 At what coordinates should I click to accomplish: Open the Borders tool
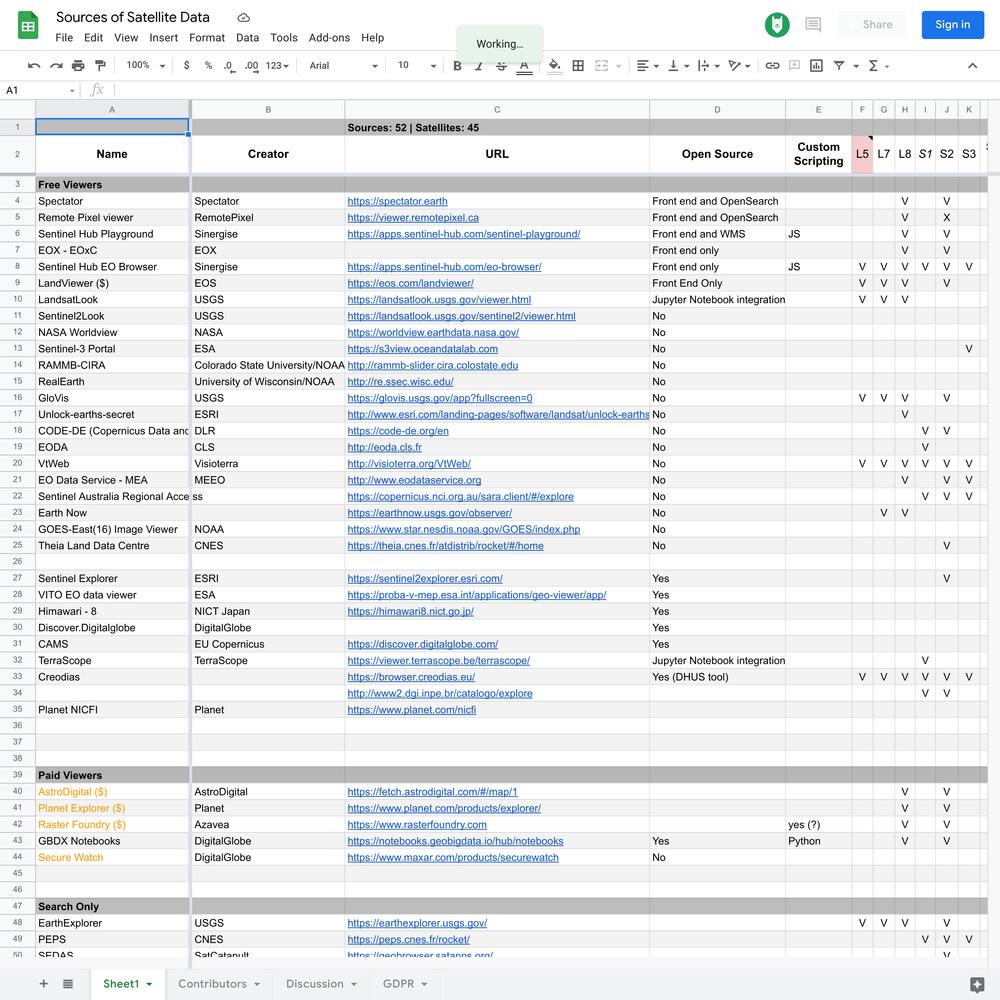point(578,66)
